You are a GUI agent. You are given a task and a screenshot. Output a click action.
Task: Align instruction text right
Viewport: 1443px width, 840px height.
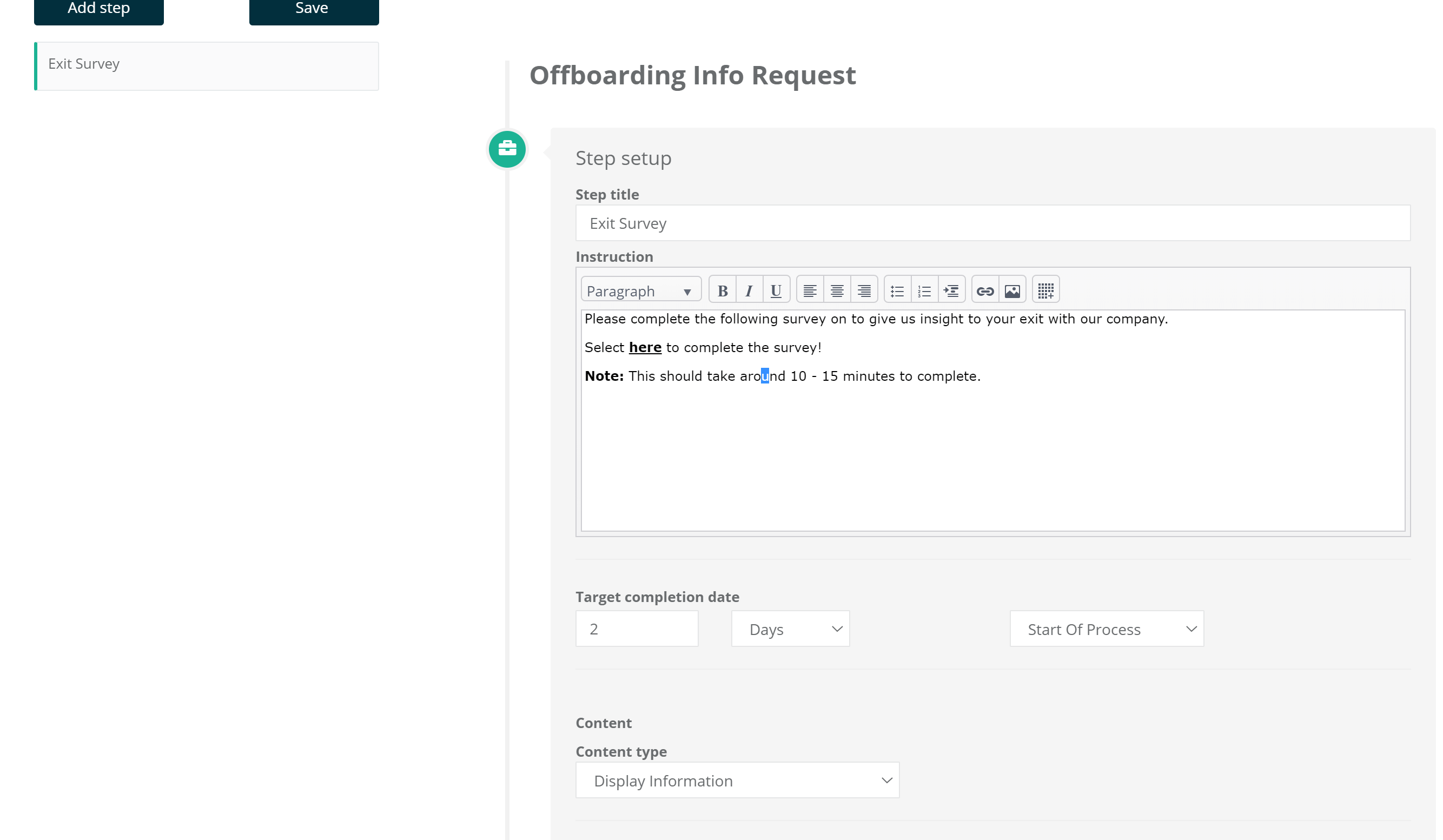coord(864,291)
